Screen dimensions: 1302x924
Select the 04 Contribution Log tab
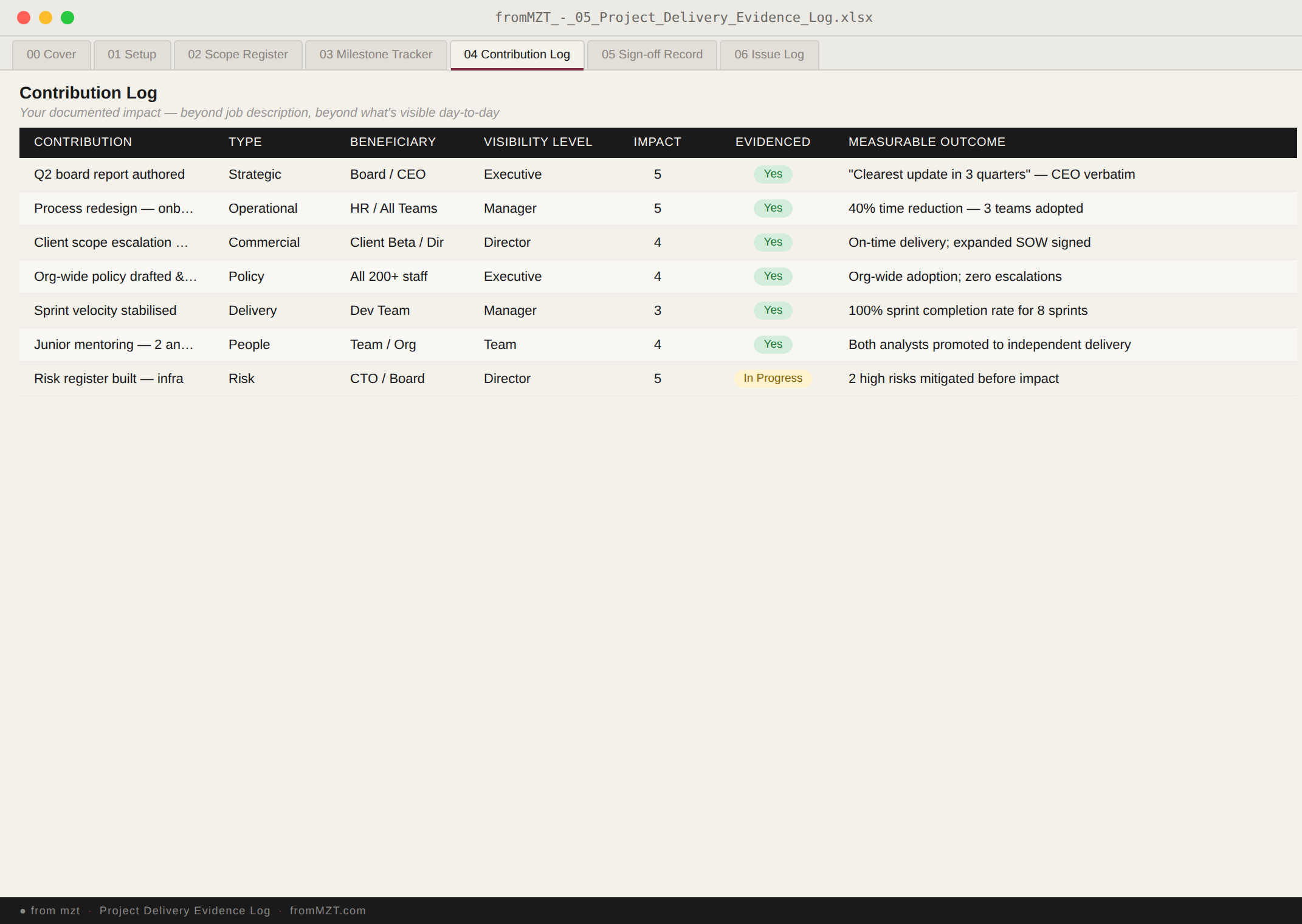point(517,55)
